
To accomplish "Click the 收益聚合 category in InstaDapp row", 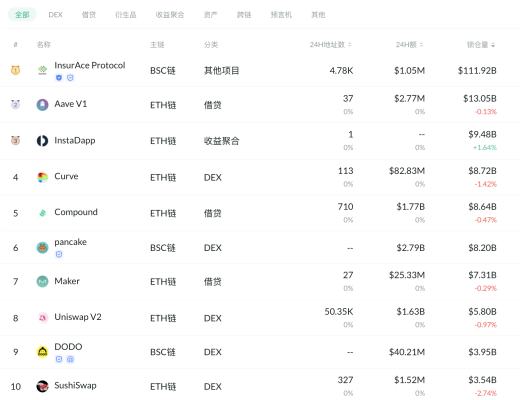I will click(221, 141).
